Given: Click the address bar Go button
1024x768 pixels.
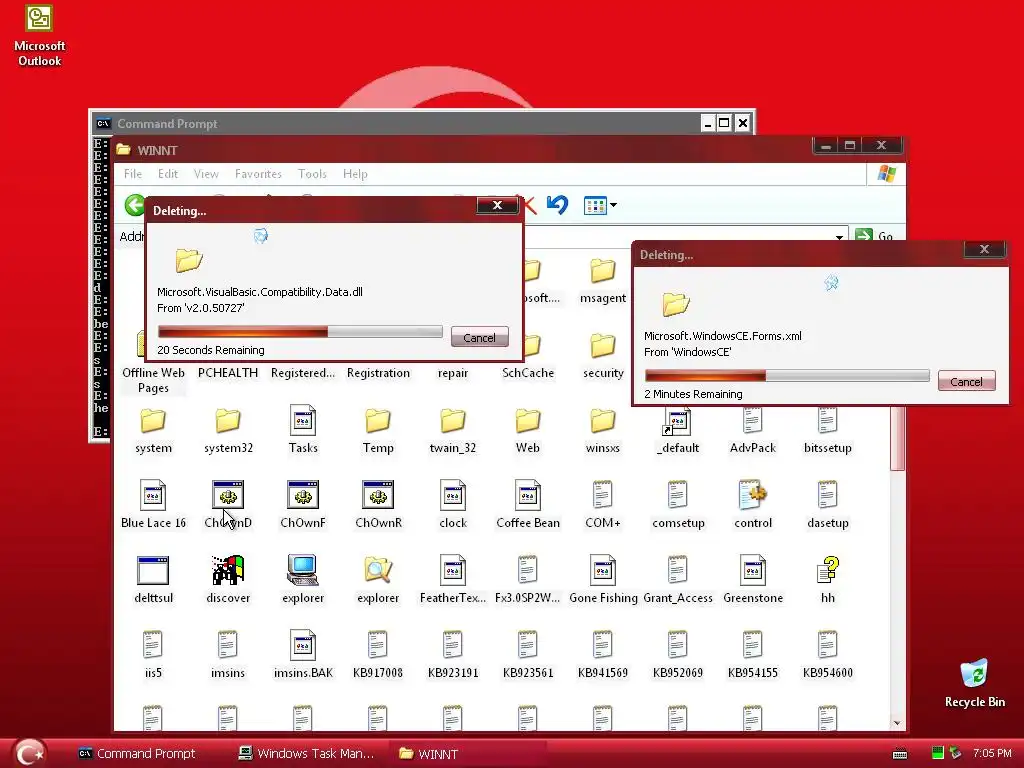Looking at the screenshot, I should click(x=875, y=236).
